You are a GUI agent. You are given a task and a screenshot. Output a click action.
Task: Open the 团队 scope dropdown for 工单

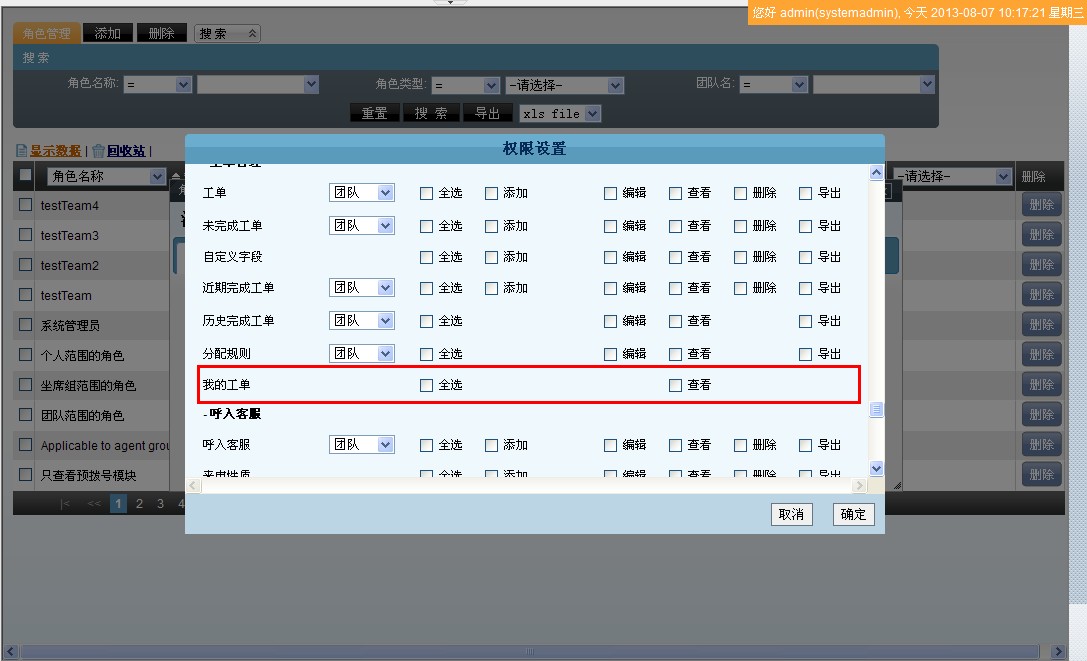[362, 193]
